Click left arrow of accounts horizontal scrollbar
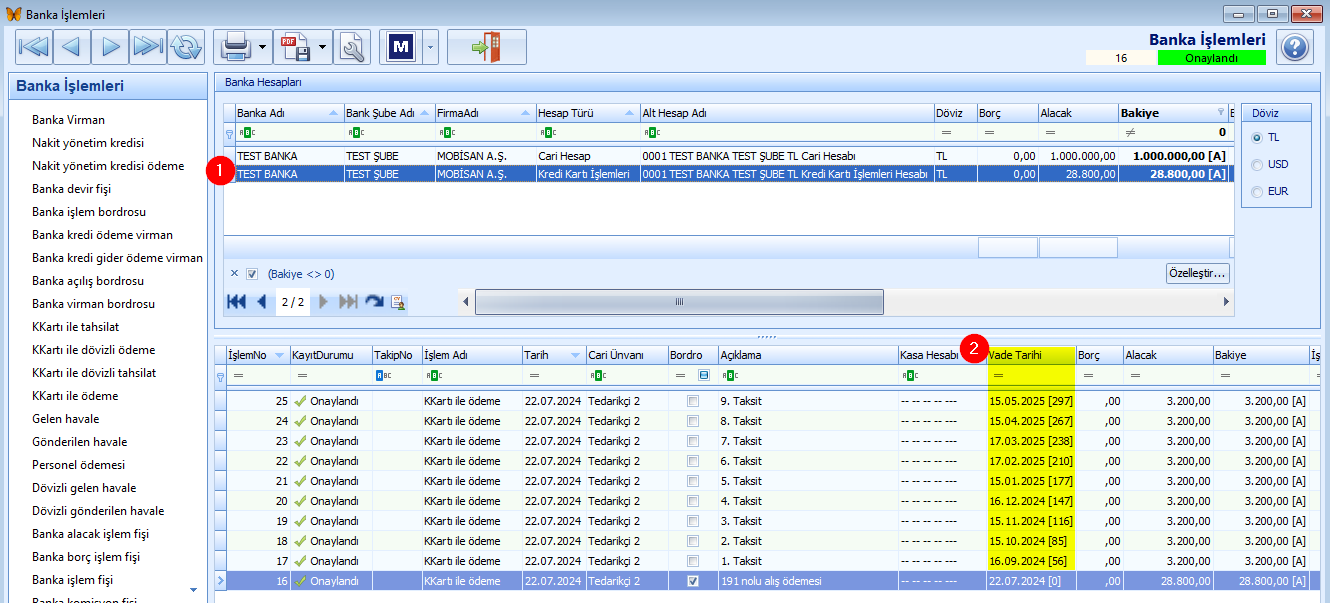Image resolution: width=1330 pixels, height=603 pixels. tap(464, 301)
